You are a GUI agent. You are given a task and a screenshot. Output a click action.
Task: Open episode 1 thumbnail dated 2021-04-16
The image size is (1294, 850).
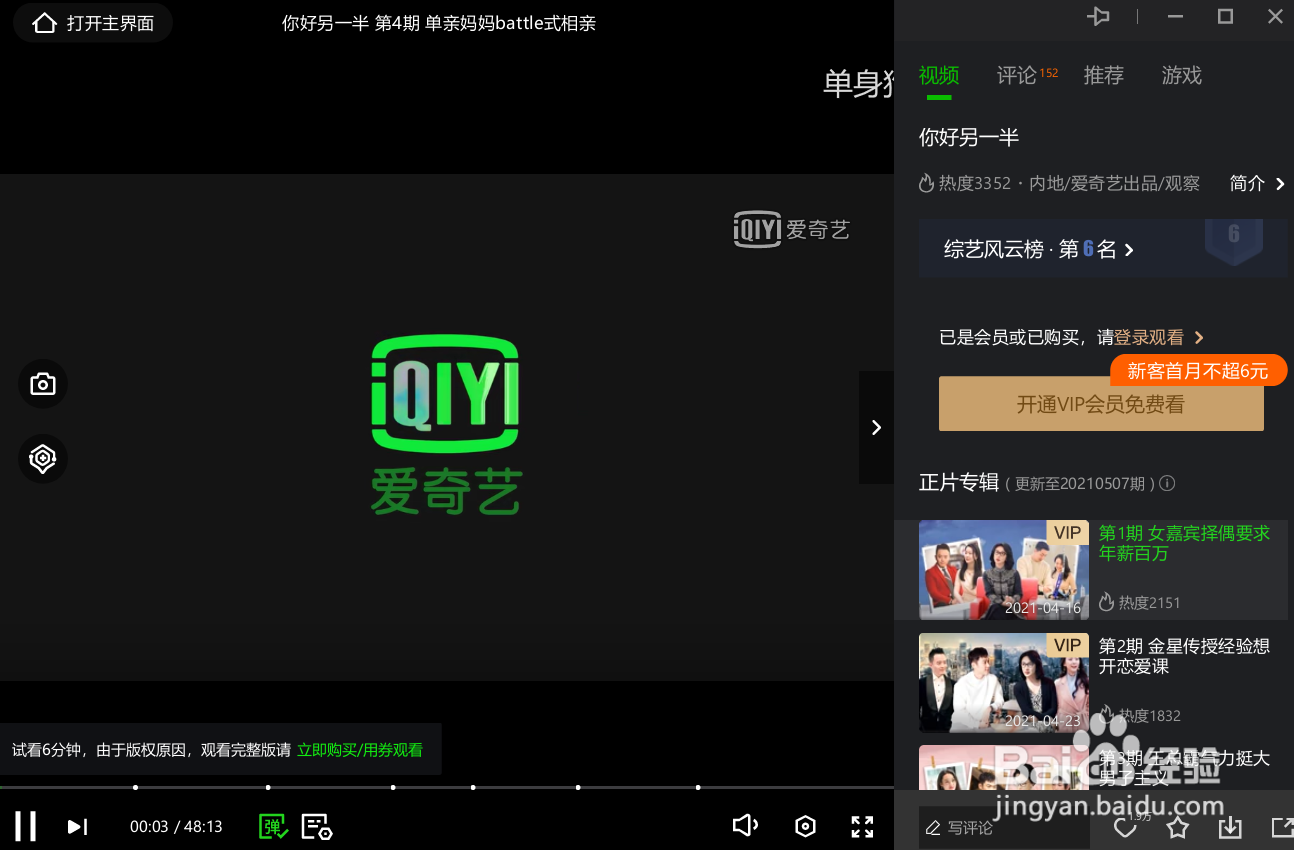pos(1004,570)
